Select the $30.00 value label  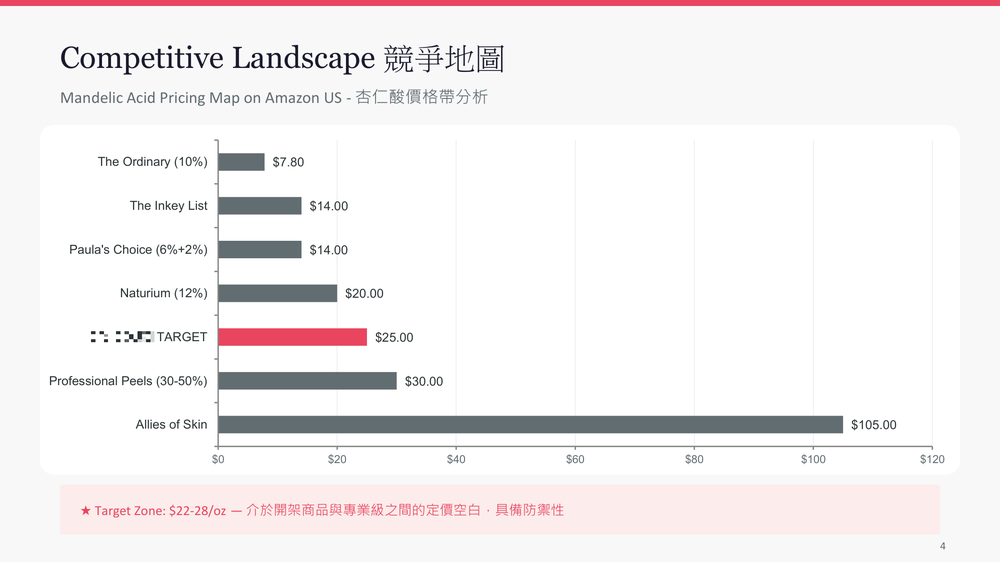424,381
